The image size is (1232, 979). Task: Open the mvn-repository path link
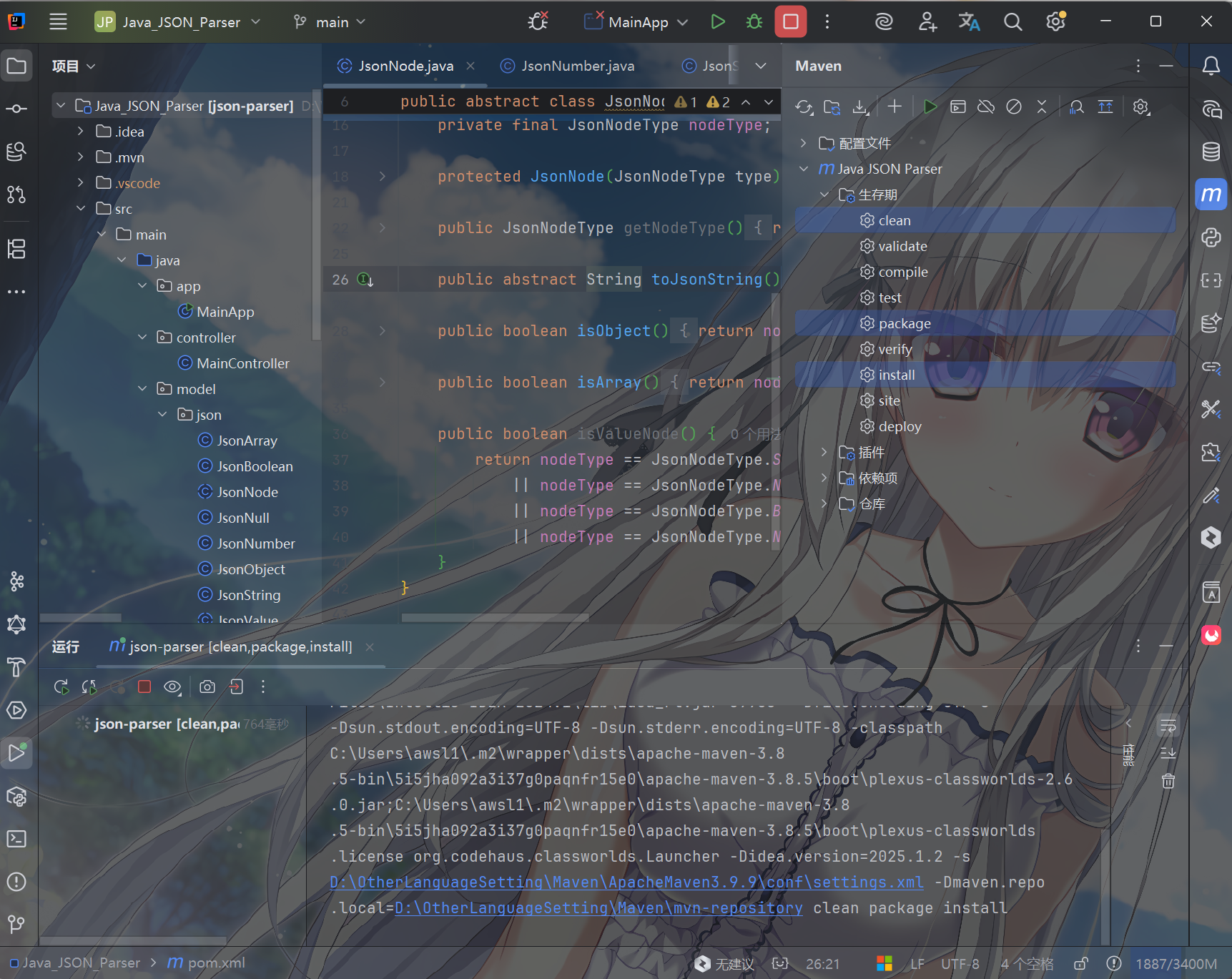(x=598, y=908)
